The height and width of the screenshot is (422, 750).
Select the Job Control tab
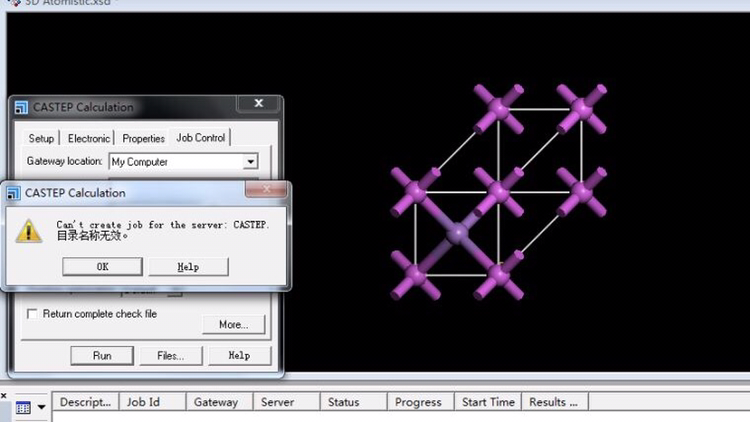pyautogui.click(x=200, y=138)
